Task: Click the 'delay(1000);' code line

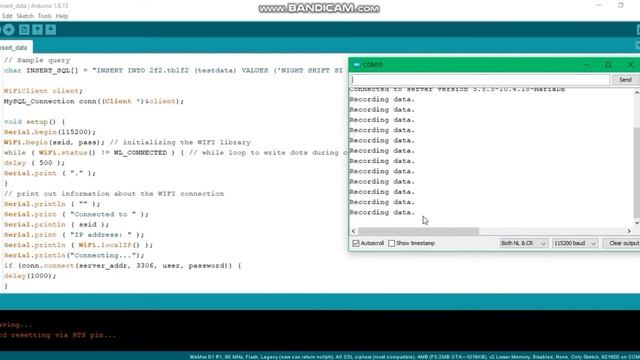Action: tap(30, 276)
